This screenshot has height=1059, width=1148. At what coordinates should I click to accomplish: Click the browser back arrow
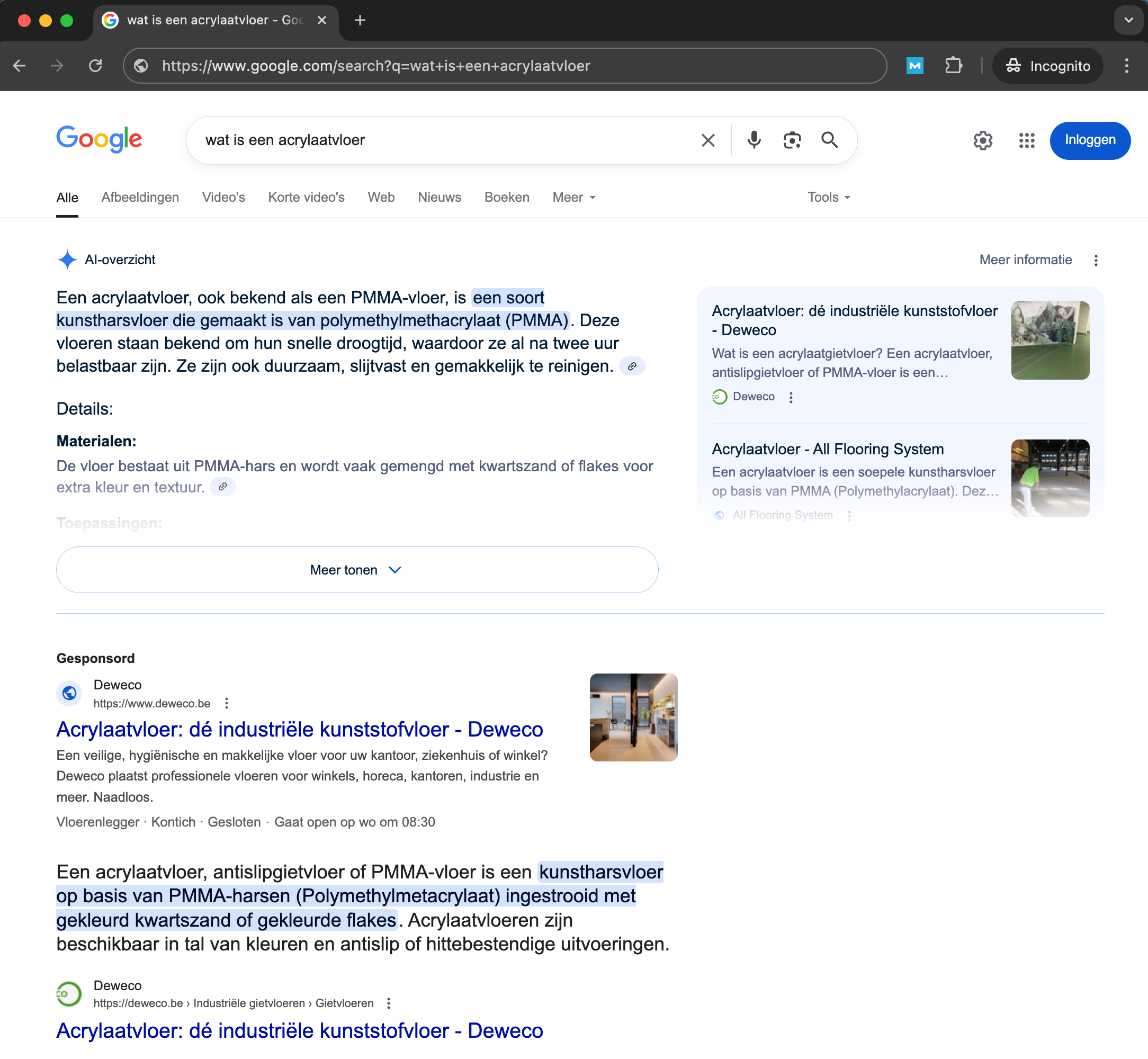pos(20,66)
